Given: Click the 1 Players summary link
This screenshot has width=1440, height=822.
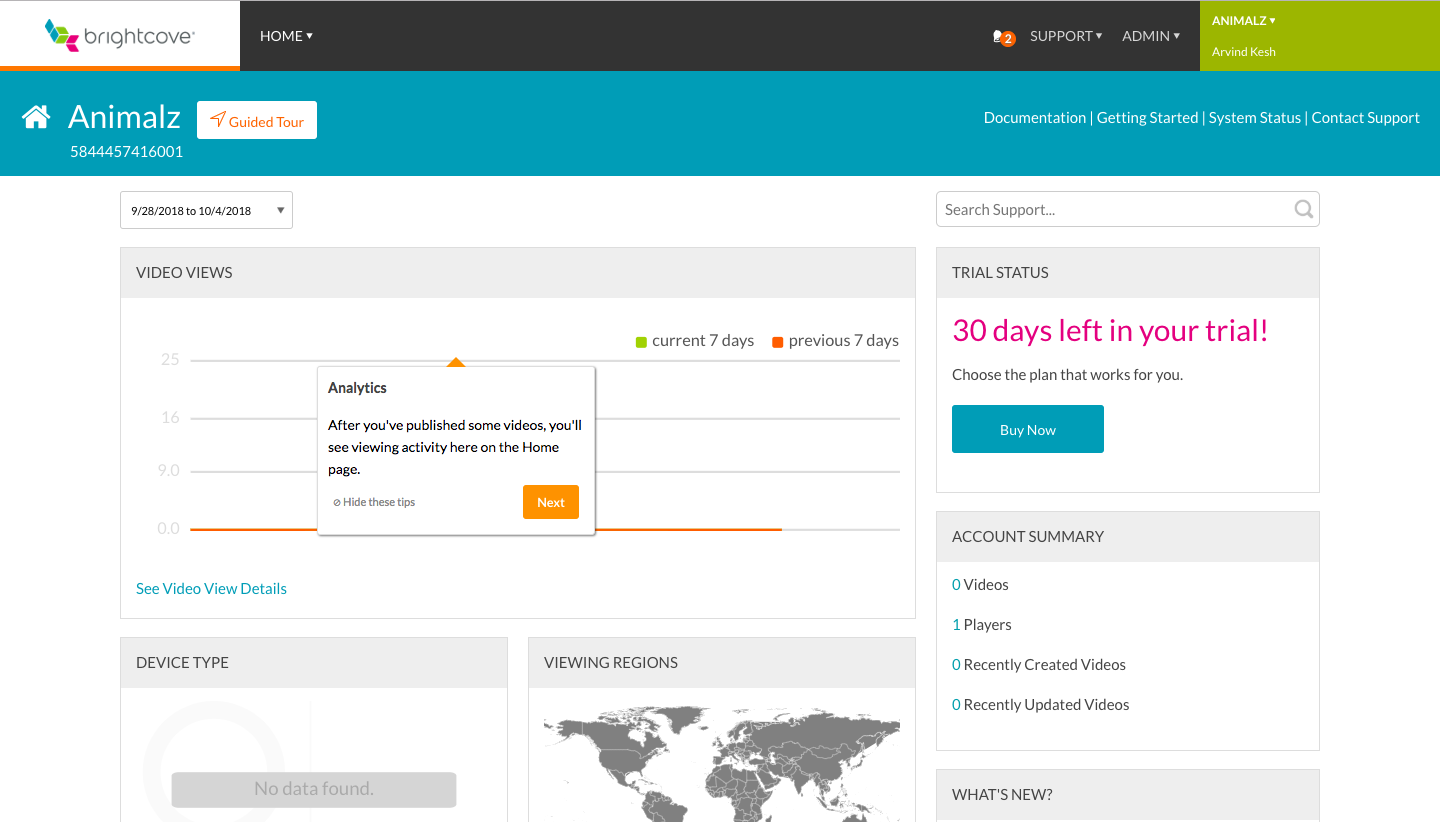Looking at the screenshot, I should tap(982, 625).
